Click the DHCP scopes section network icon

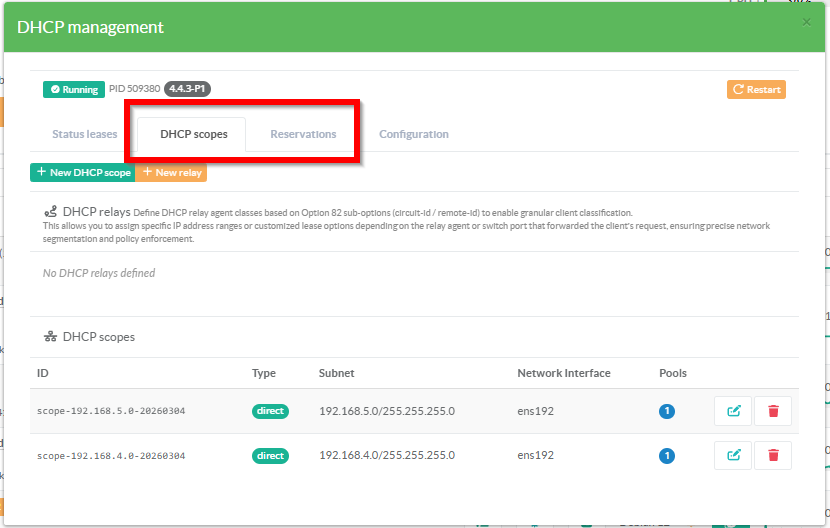pyautogui.click(x=50, y=337)
